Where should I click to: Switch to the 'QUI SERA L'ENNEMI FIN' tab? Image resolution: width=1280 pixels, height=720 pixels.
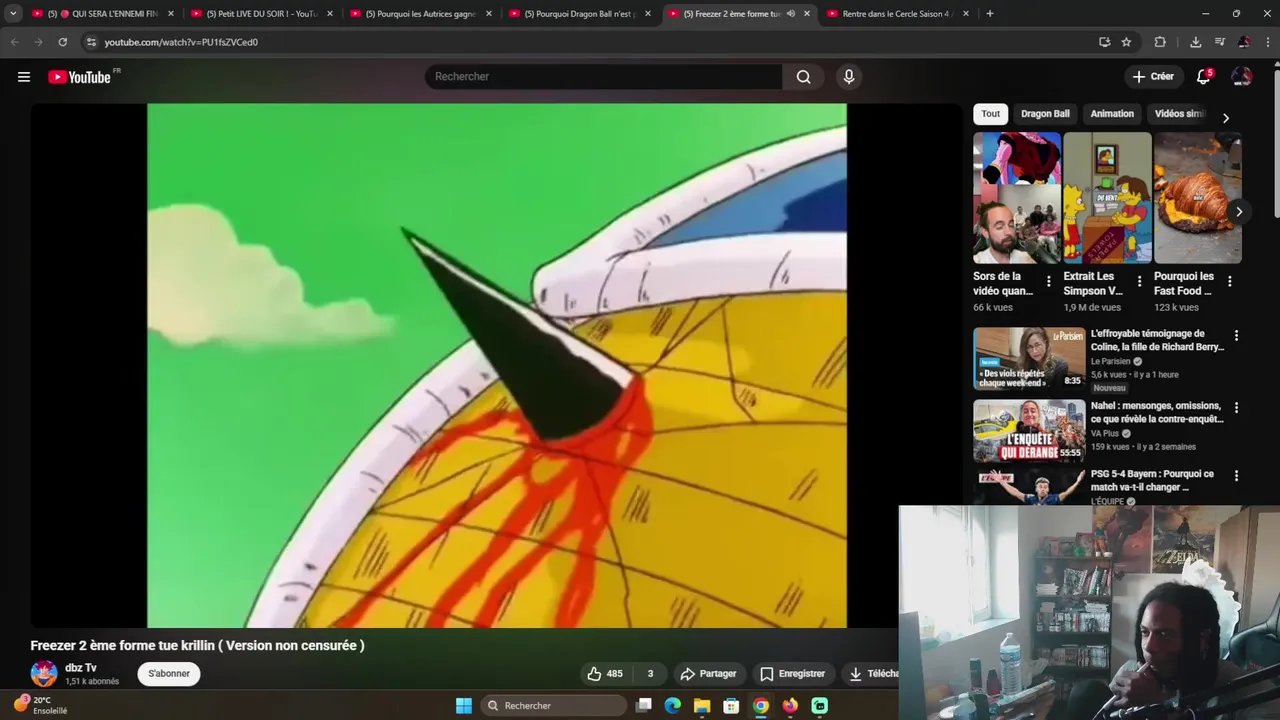coord(103,14)
